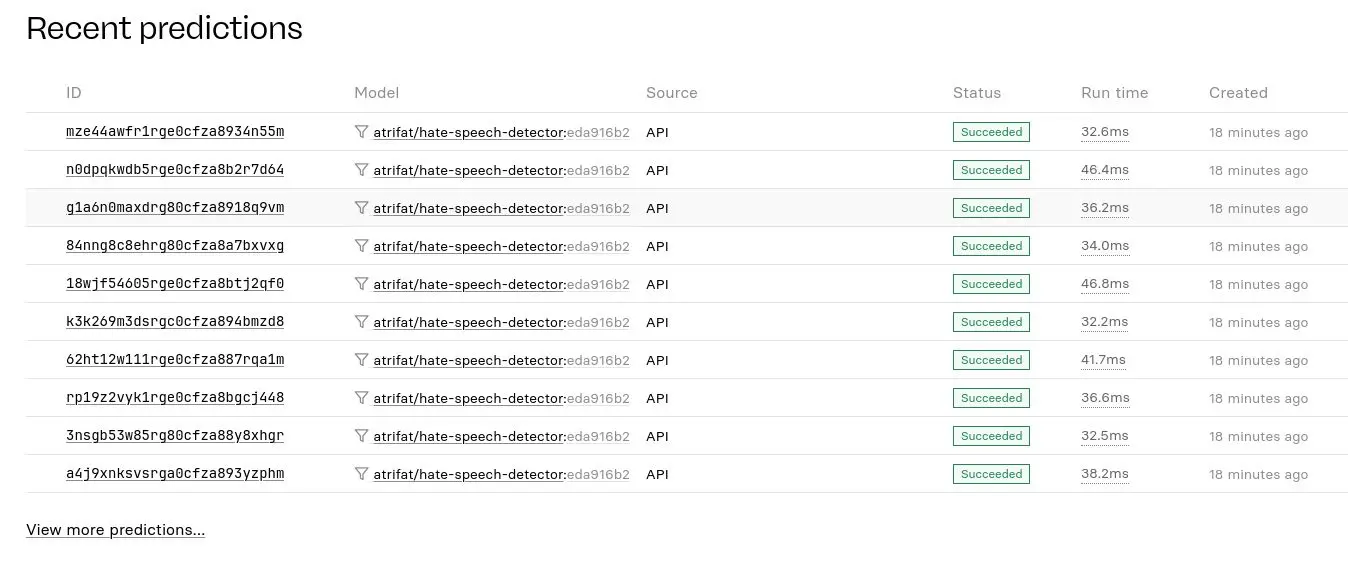The width and height of the screenshot is (1348, 564).
Task: Click filter icon in n0dpqkwdb5rge0cfza8b2r7d64 row
Action: [x=361, y=170]
